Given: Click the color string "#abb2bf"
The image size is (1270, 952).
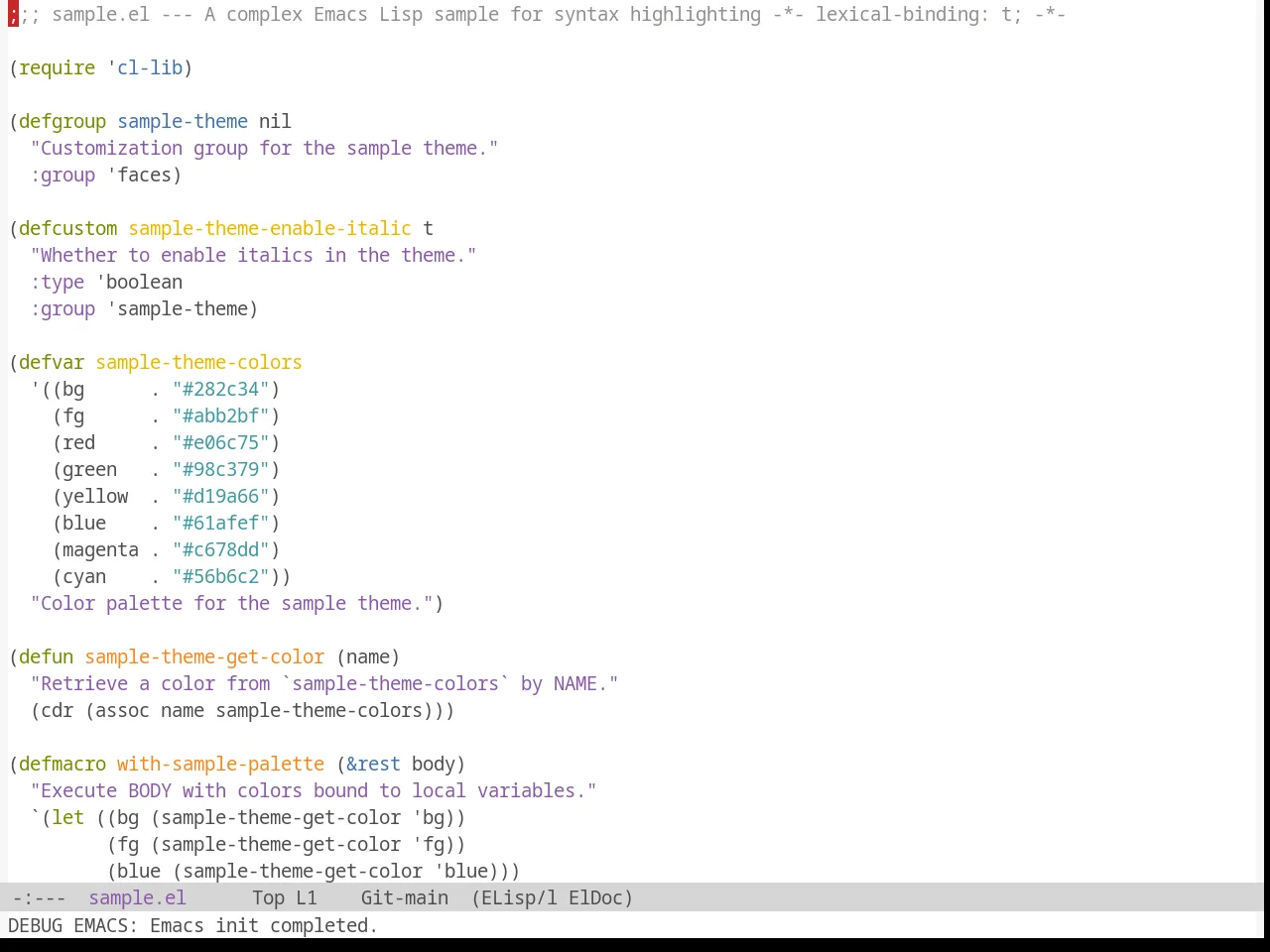Looking at the screenshot, I should (x=220, y=416).
